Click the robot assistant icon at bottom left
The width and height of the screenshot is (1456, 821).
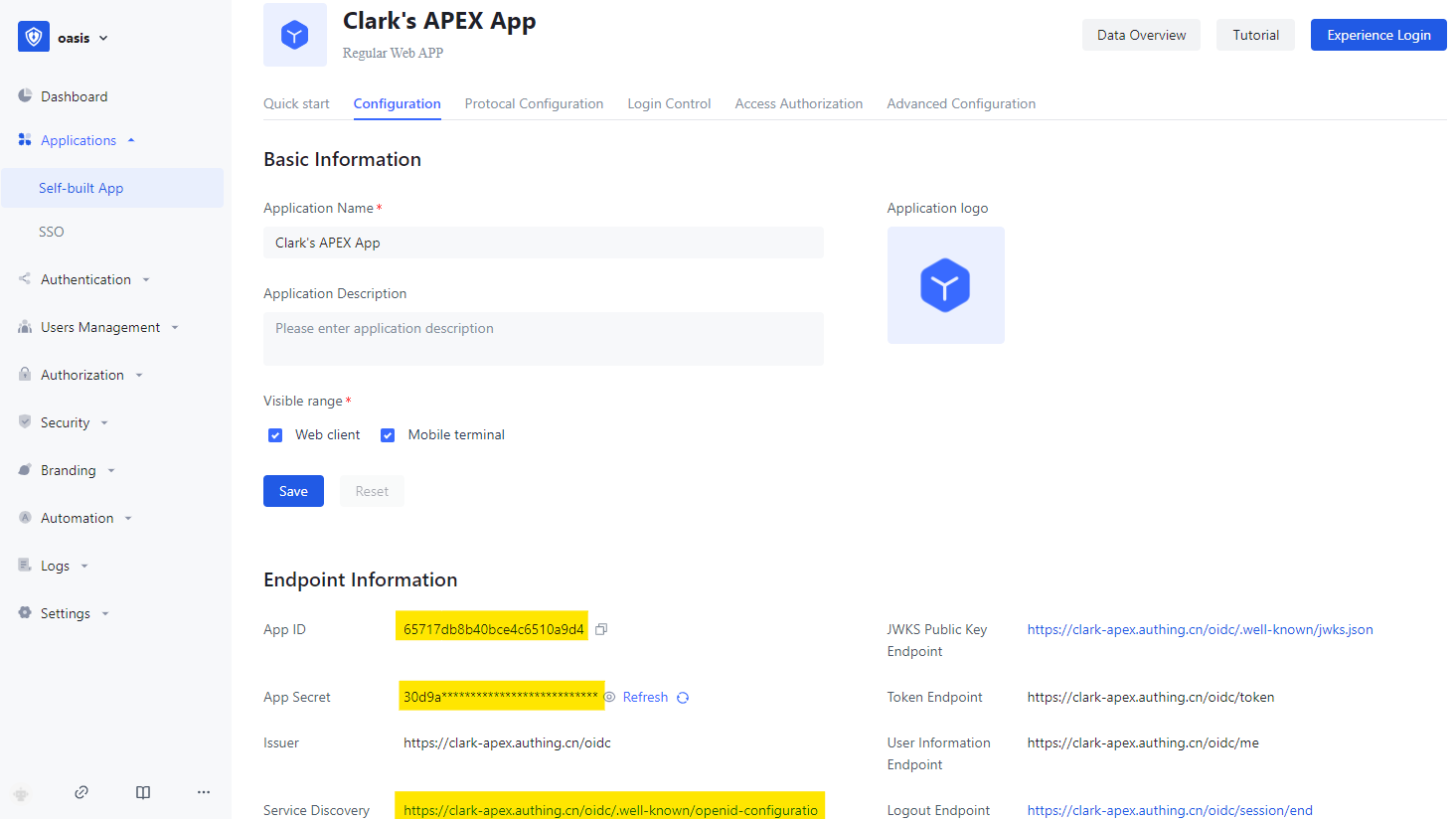[21, 793]
